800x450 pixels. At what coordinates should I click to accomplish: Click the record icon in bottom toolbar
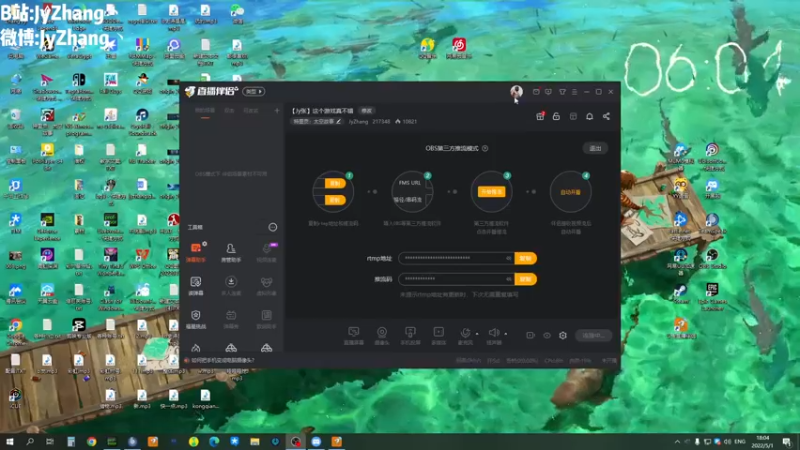[x=530, y=335]
